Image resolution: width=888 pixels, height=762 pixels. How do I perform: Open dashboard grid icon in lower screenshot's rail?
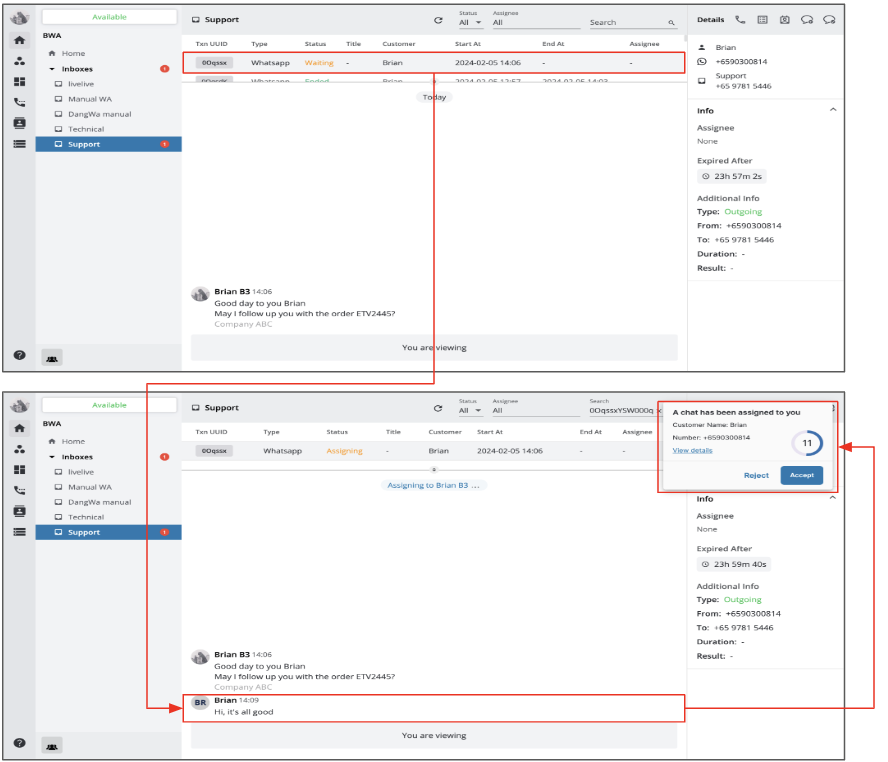(19, 469)
